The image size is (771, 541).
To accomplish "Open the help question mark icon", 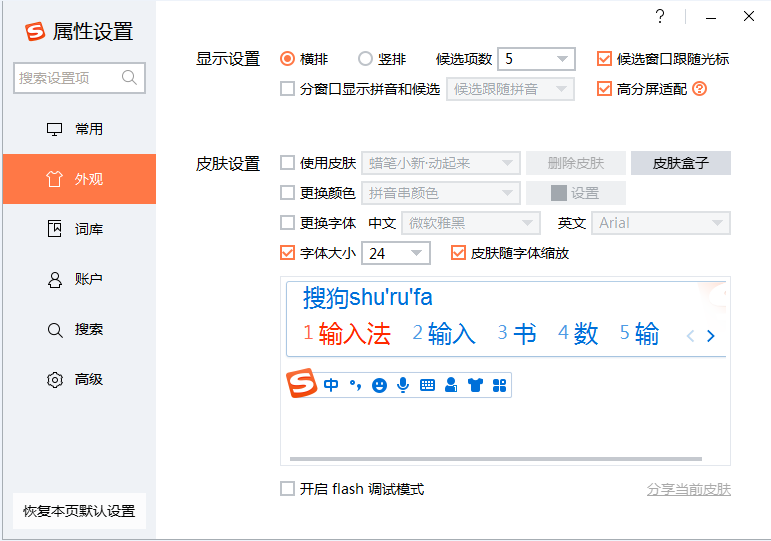I will pos(660,16).
